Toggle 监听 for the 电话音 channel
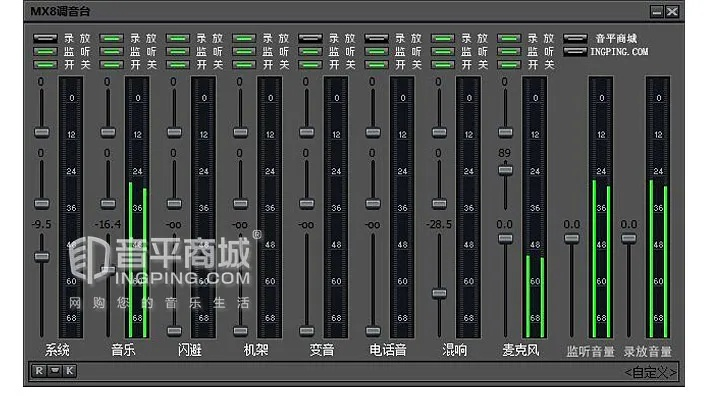Viewport: 710px width, 398px height. 376,52
